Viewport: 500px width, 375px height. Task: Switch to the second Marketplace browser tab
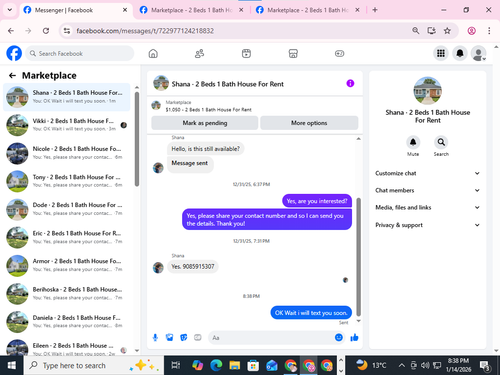click(x=191, y=10)
